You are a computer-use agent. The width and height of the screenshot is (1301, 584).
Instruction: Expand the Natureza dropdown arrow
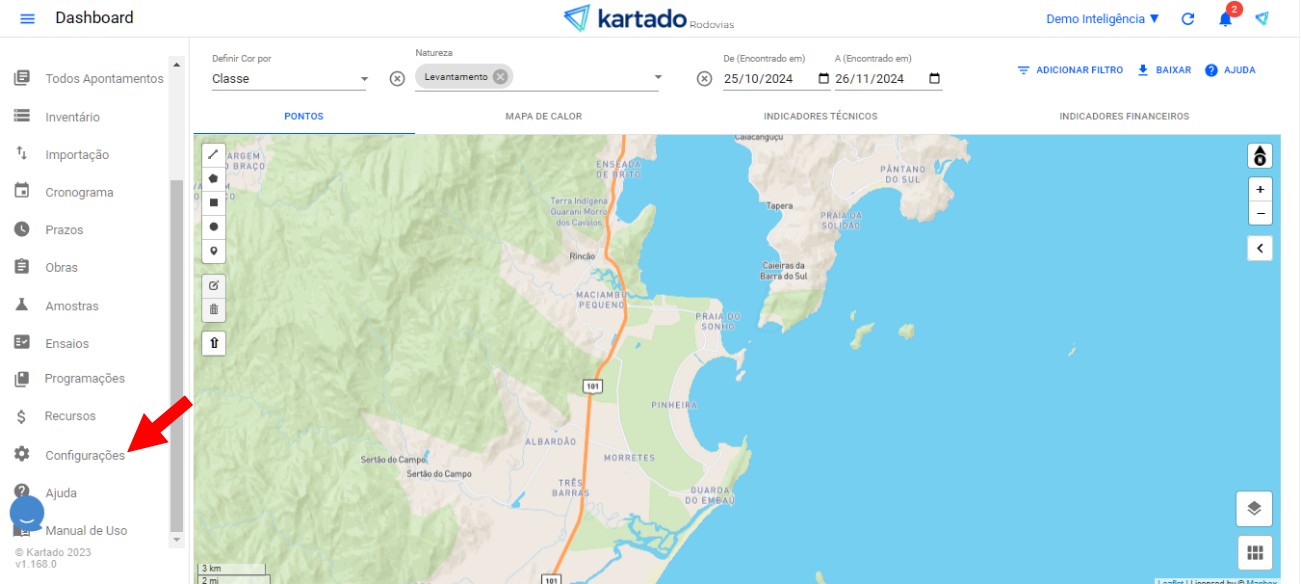click(x=658, y=78)
